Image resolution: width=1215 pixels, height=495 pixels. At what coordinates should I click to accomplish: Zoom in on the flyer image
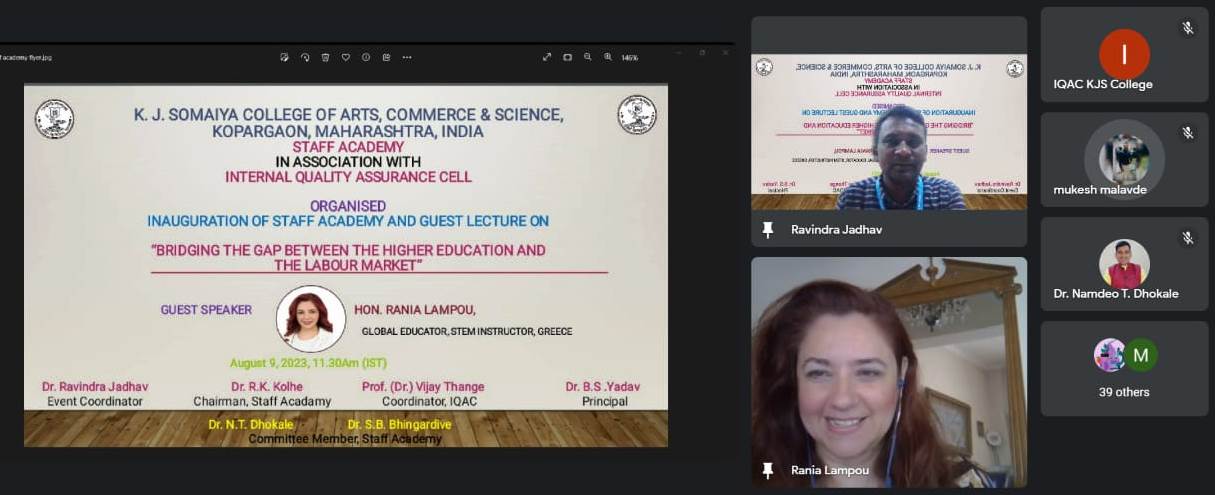point(608,57)
